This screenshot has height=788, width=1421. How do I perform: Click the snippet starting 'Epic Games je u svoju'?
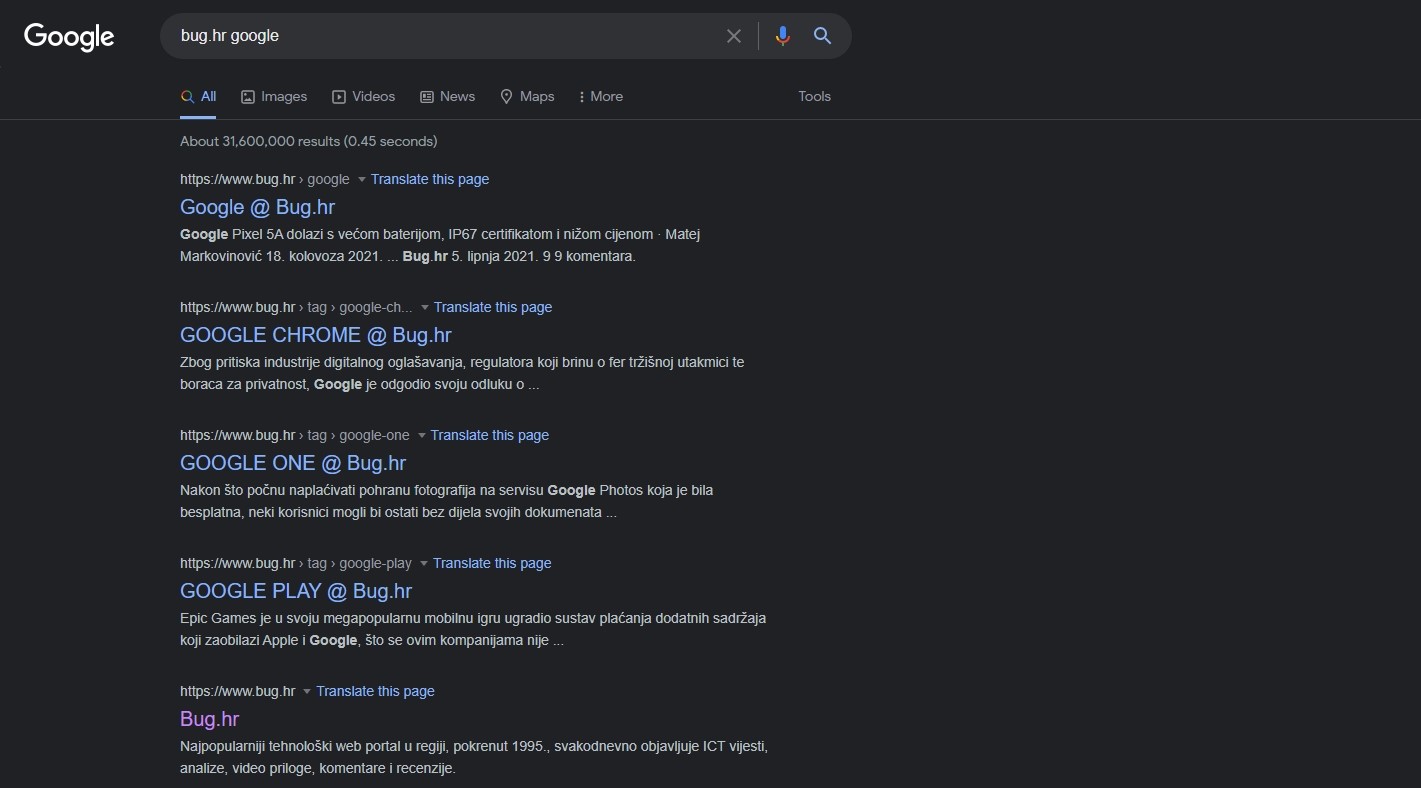coord(473,629)
